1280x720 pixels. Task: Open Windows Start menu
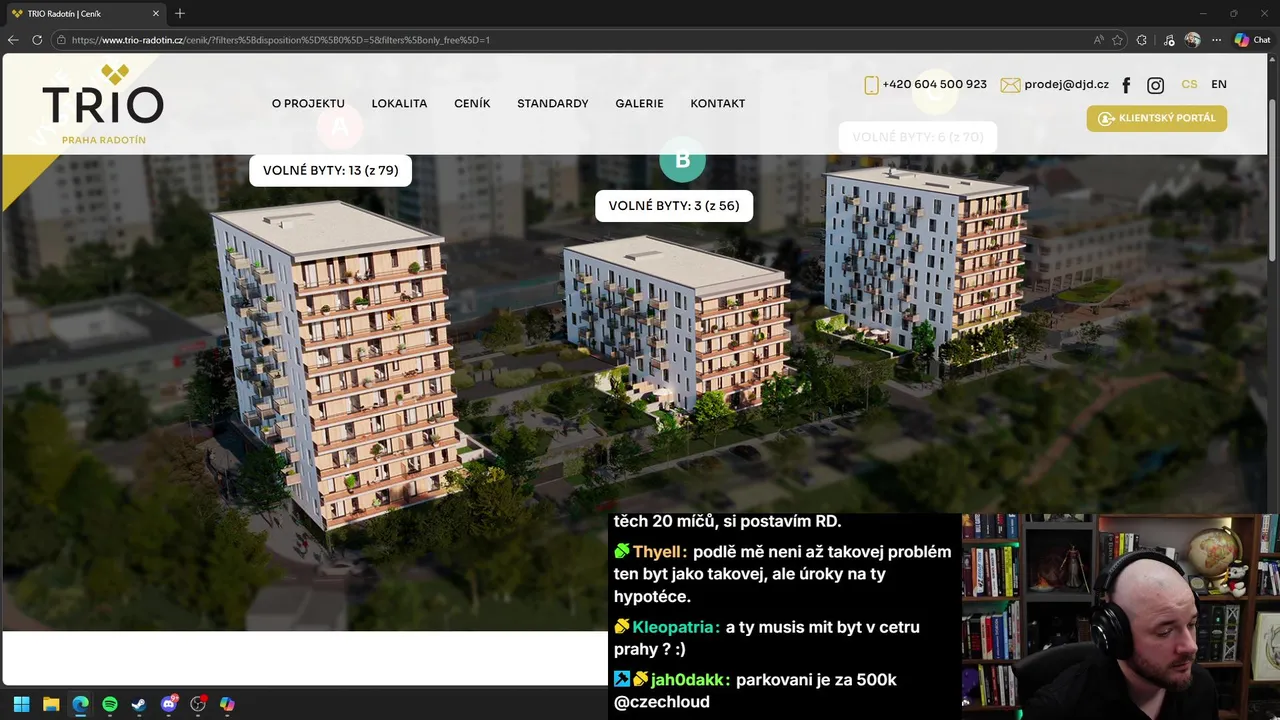pyautogui.click(x=21, y=704)
